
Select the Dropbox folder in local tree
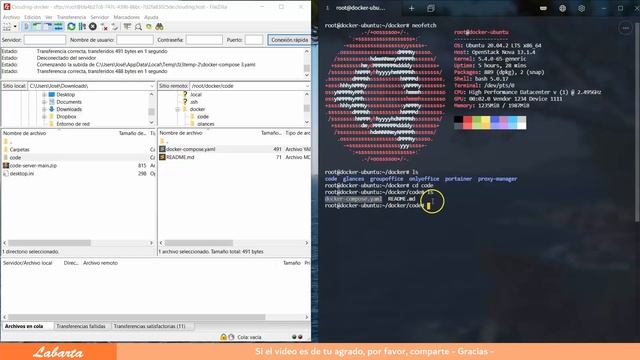(66, 117)
